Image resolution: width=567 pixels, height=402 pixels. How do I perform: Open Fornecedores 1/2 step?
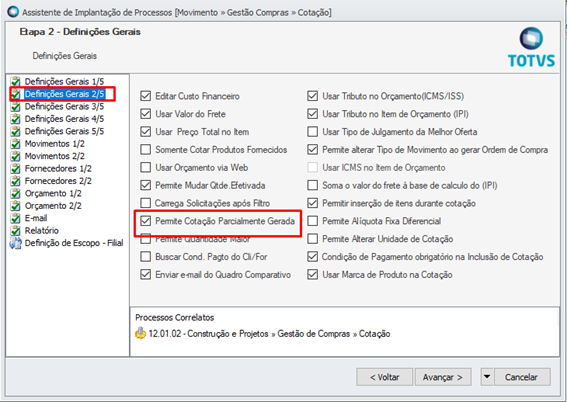tap(58, 168)
